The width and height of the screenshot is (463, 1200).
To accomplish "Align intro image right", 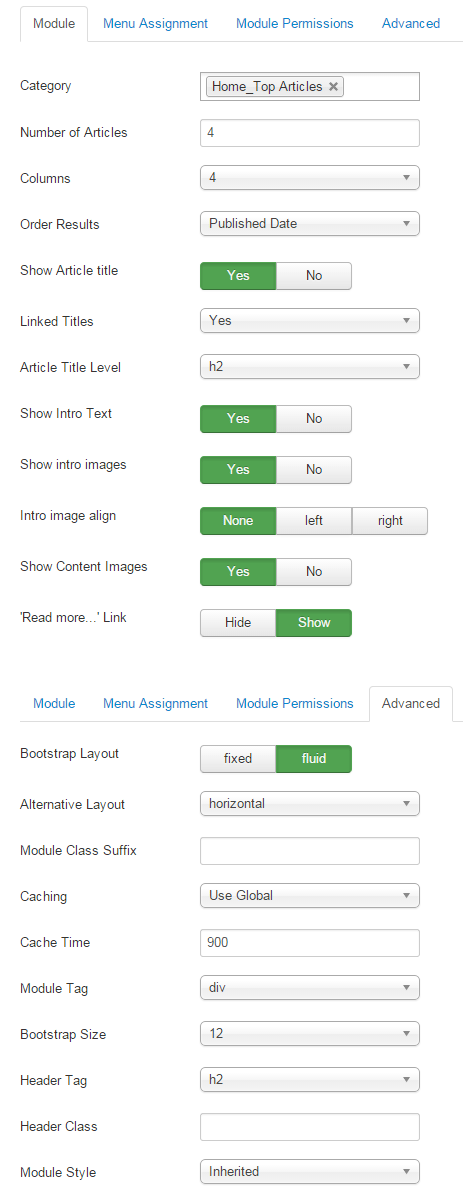I will 390,520.
